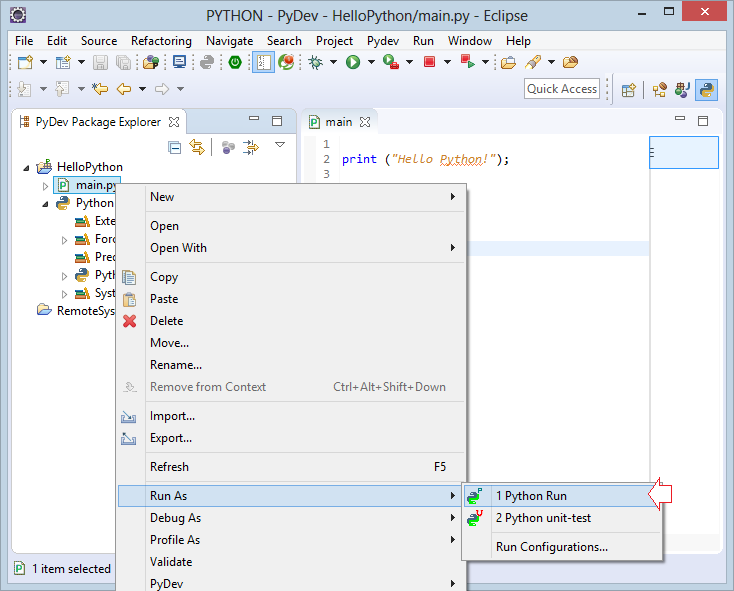This screenshot has width=734, height=591.
Task: Close the PyDev Package Explorer tab
Action: coord(174,122)
